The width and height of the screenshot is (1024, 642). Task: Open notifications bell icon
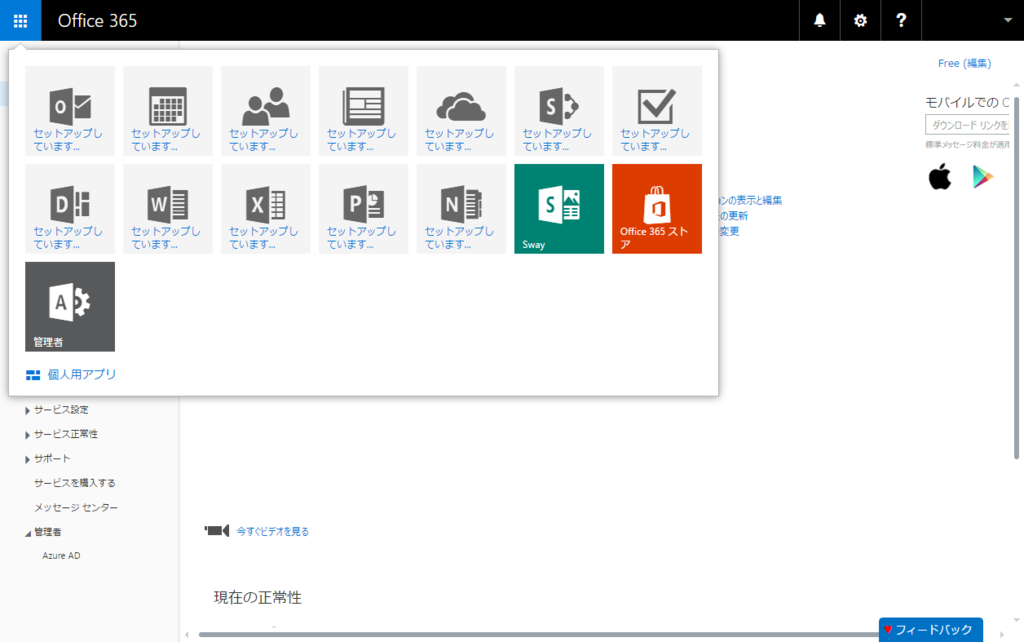820,20
